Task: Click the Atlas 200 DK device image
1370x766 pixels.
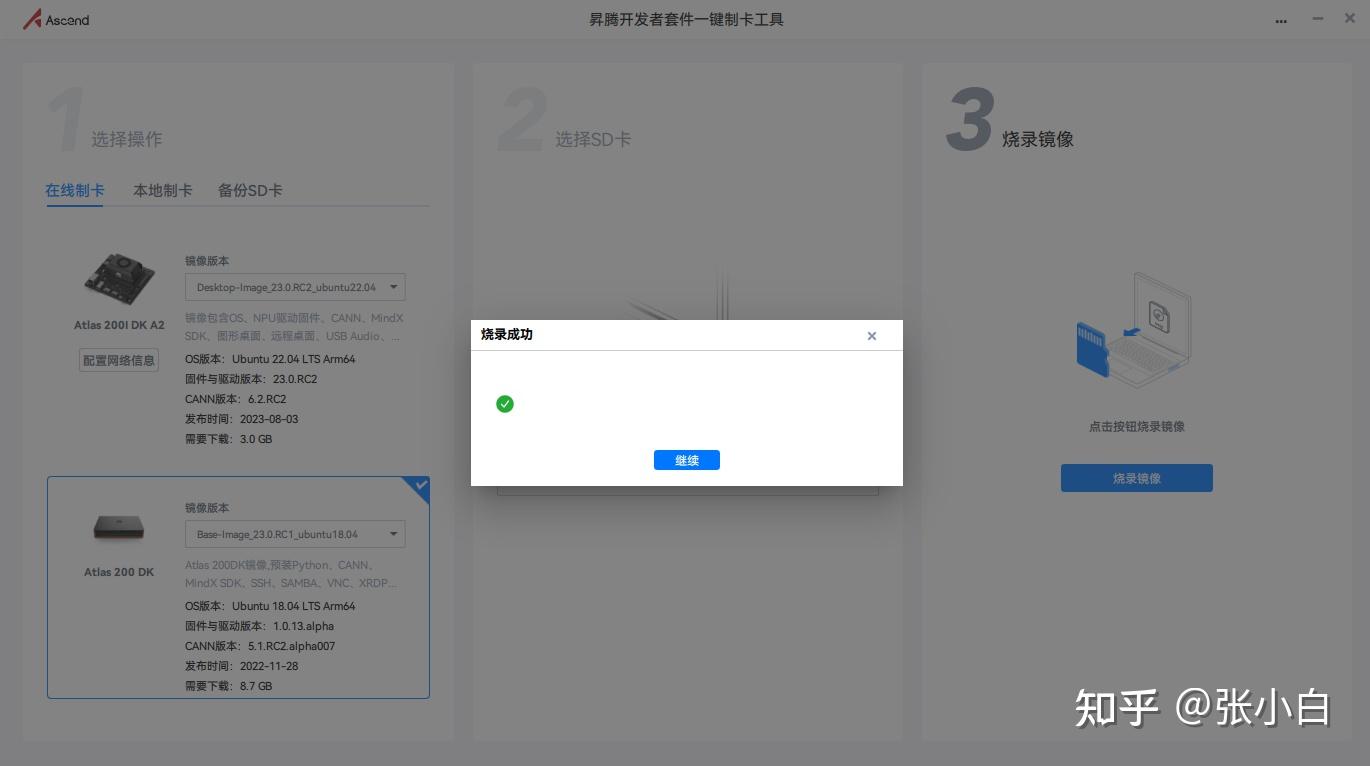Action: pos(118,527)
